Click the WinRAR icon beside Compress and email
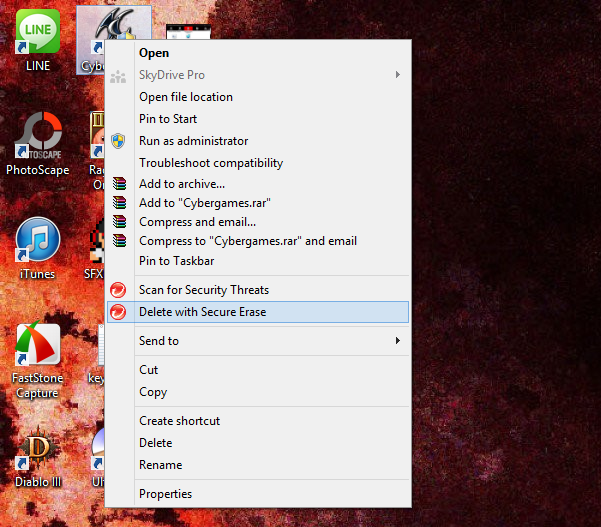The width and height of the screenshot is (601, 527). click(x=119, y=221)
